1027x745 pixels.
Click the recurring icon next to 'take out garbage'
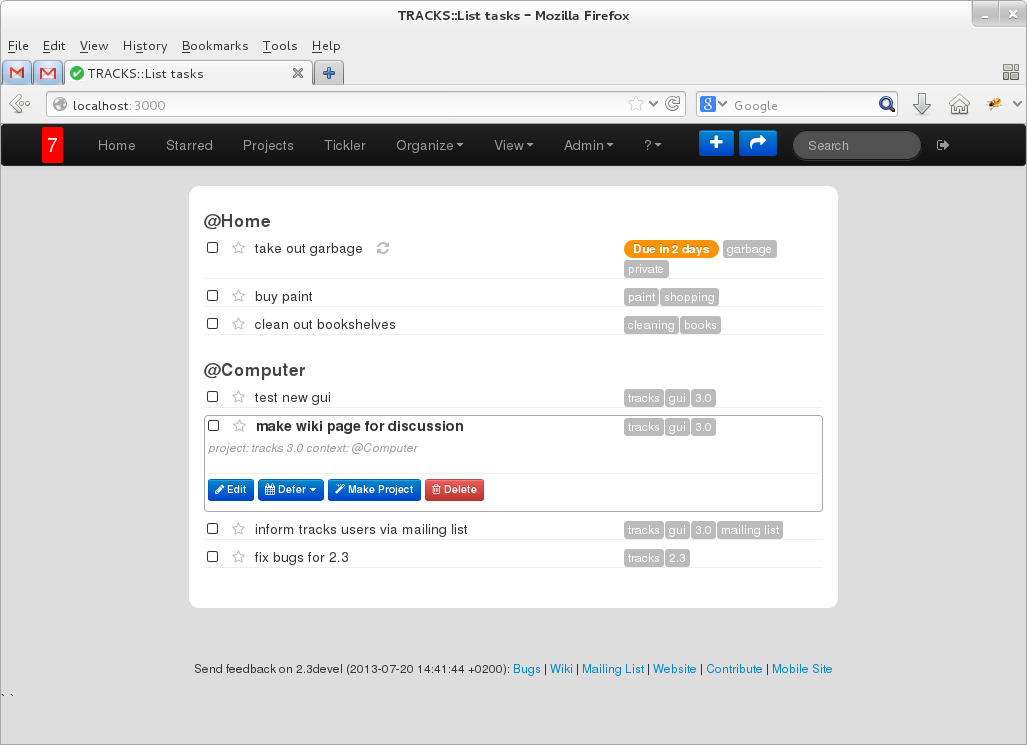coord(382,248)
